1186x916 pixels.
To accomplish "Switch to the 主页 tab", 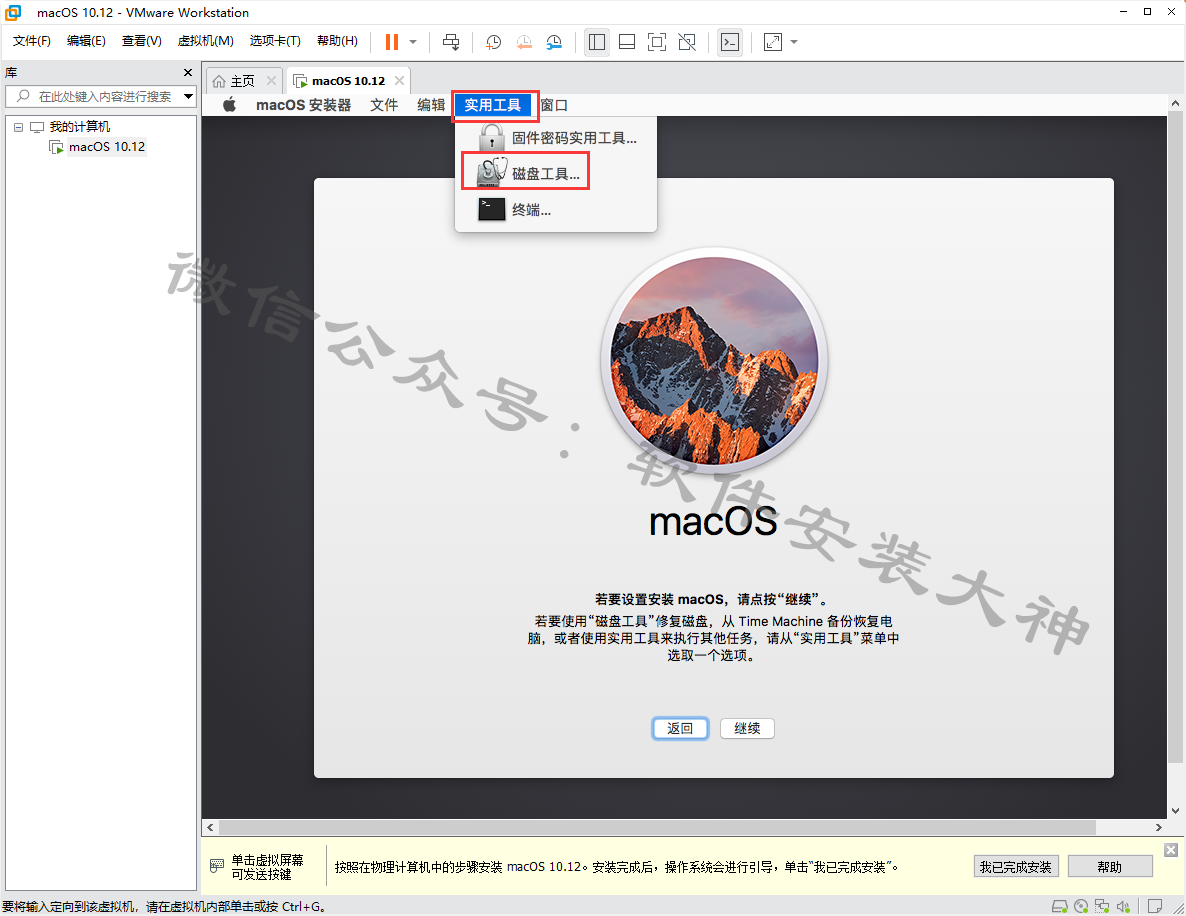I will 242,81.
